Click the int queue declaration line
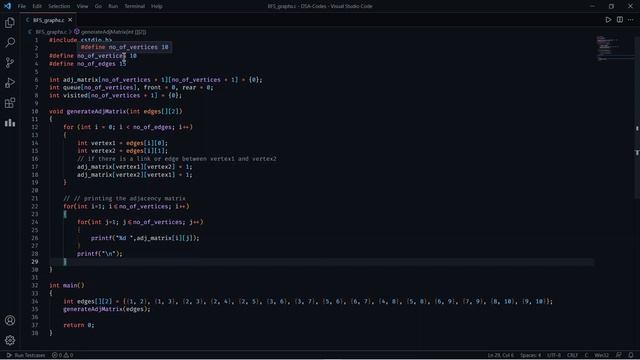The image size is (640, 360). point(131,87)
